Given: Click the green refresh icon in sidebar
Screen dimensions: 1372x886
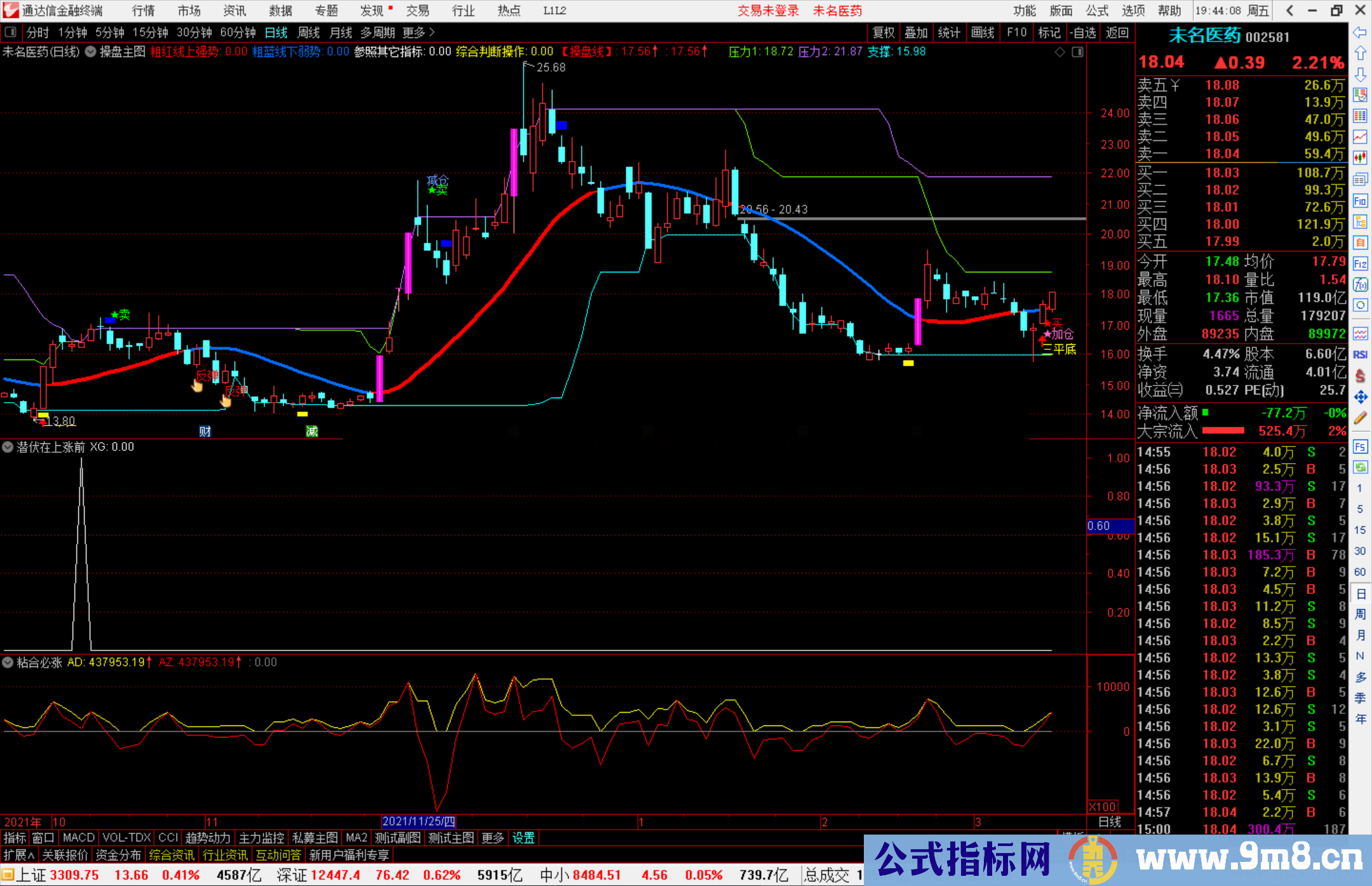Looking at the screenshot, I should point(1360,467).
